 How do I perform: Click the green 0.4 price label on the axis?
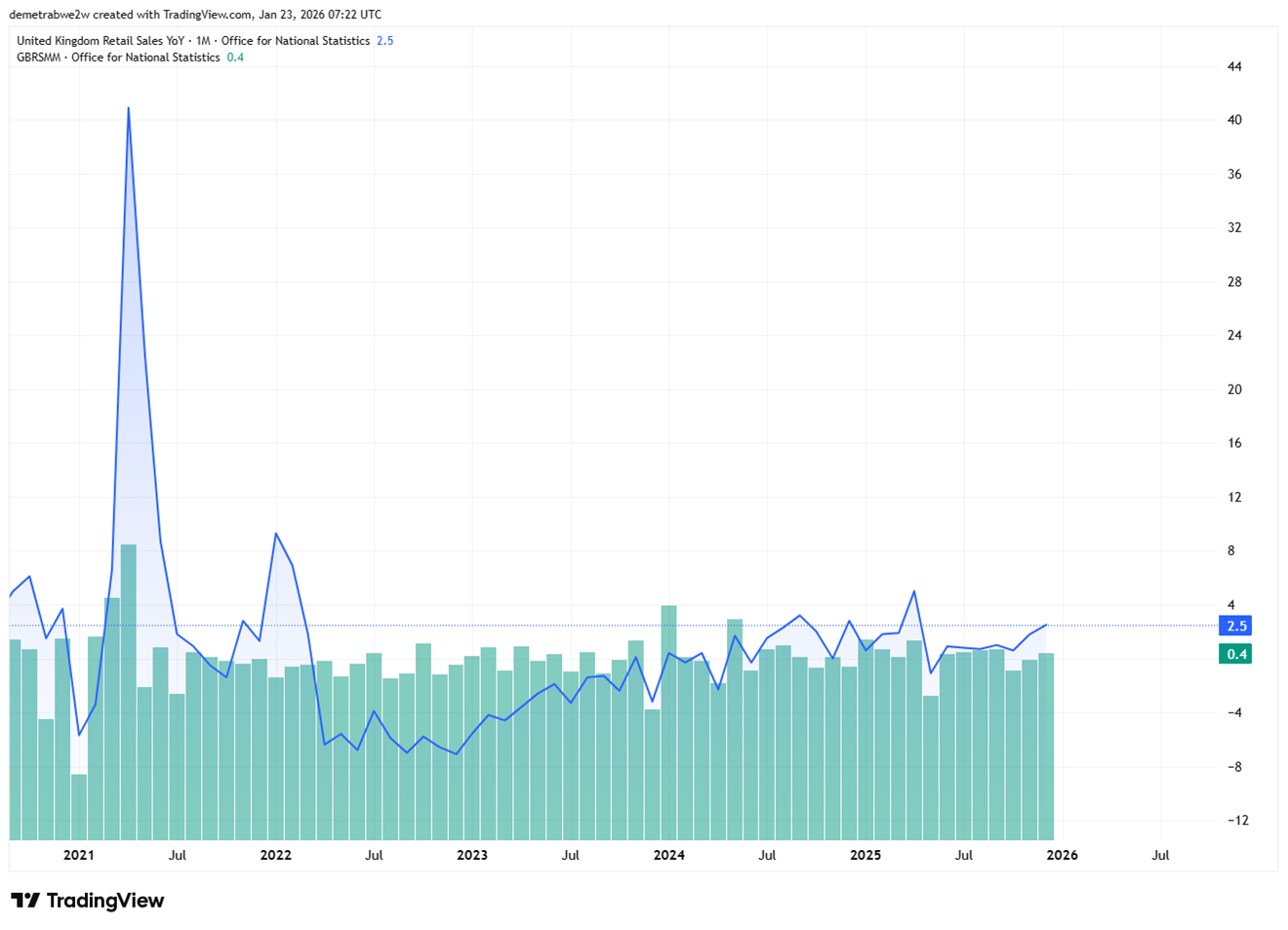coord(1235,654)
